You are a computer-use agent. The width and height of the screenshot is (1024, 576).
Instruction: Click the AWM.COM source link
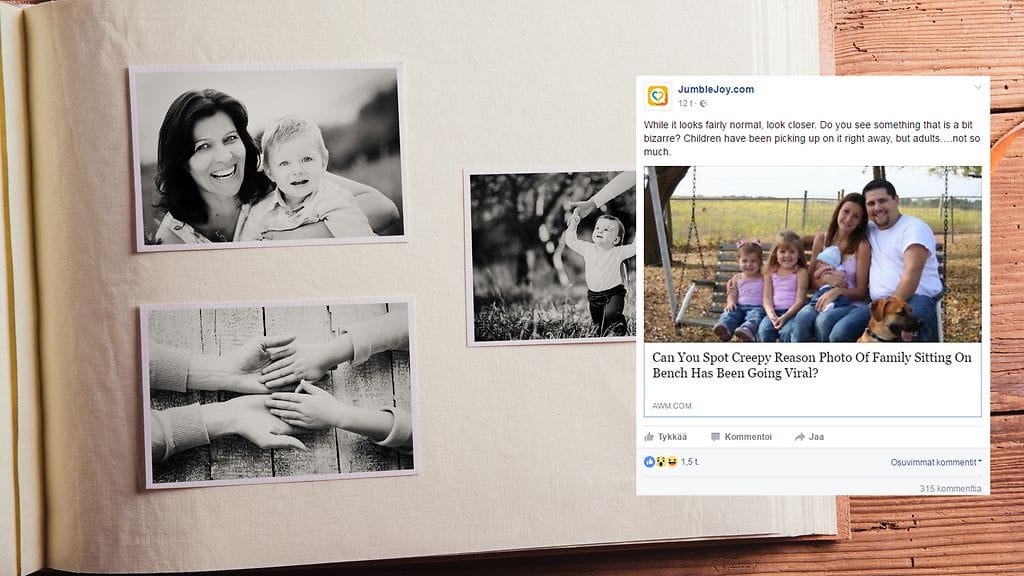671,406
